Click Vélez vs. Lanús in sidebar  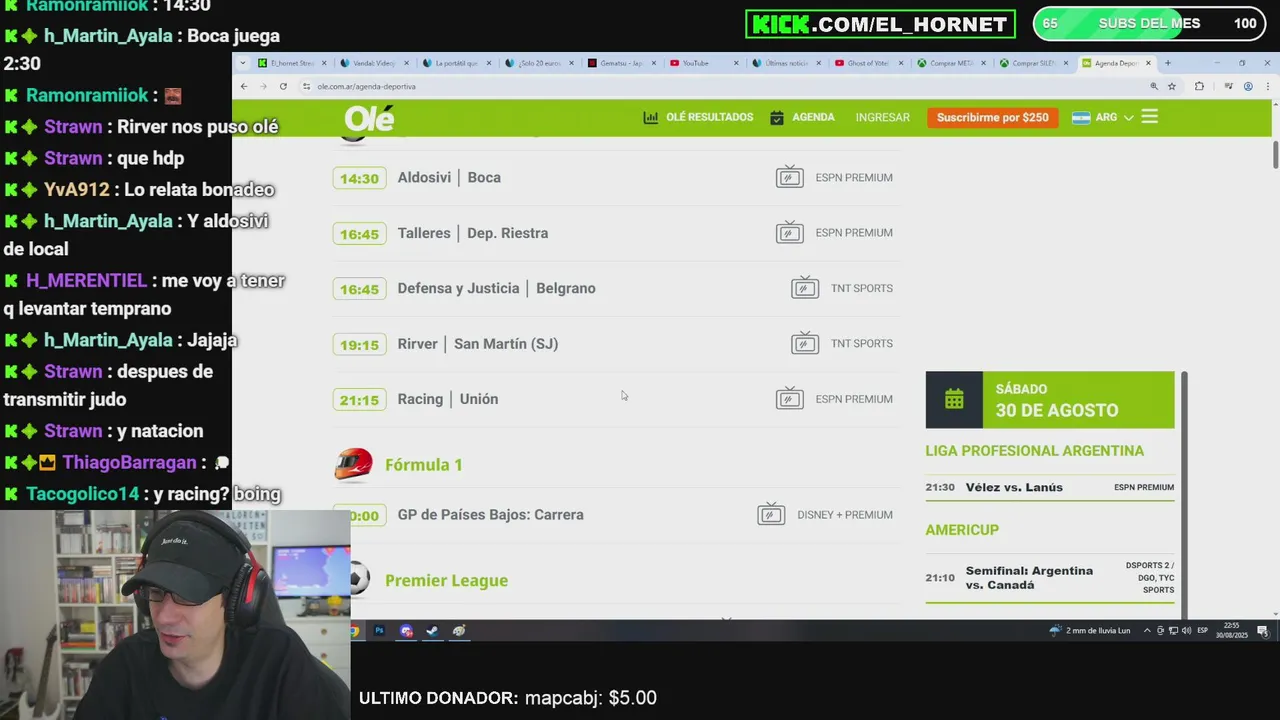1014,487
